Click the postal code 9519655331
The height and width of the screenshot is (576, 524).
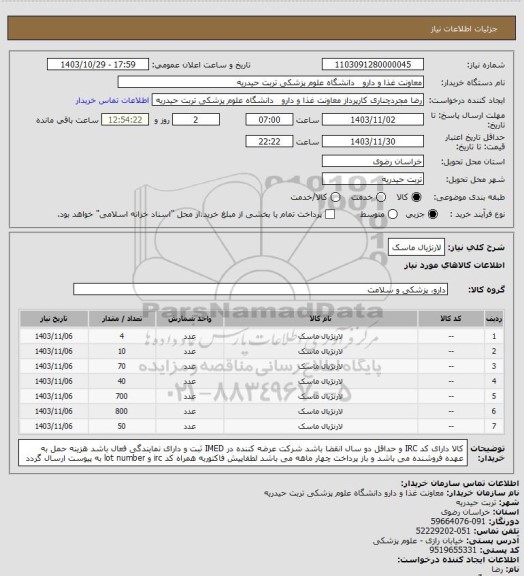coord(453,550)
